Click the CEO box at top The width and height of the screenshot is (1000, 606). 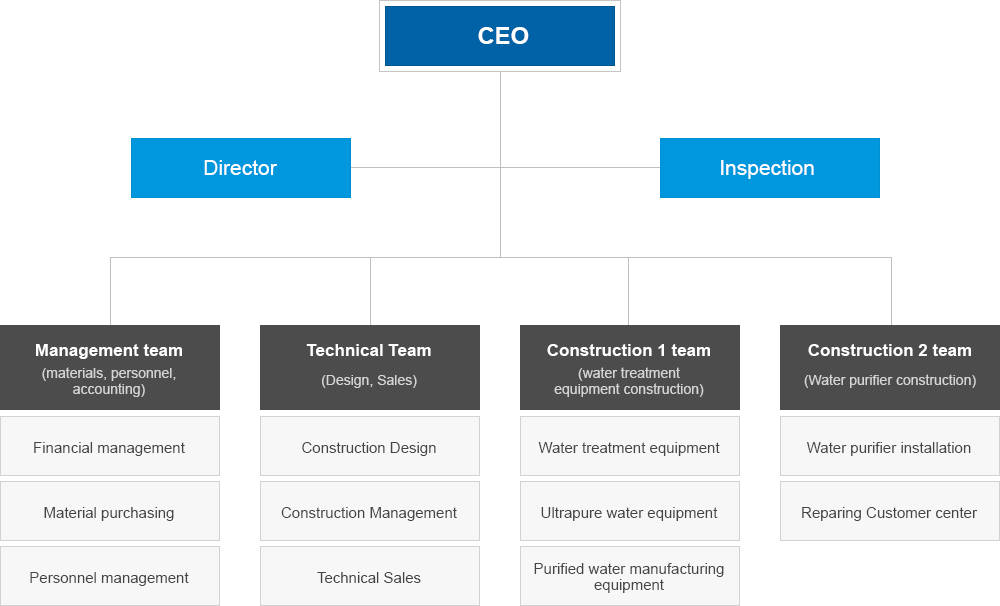500,36
